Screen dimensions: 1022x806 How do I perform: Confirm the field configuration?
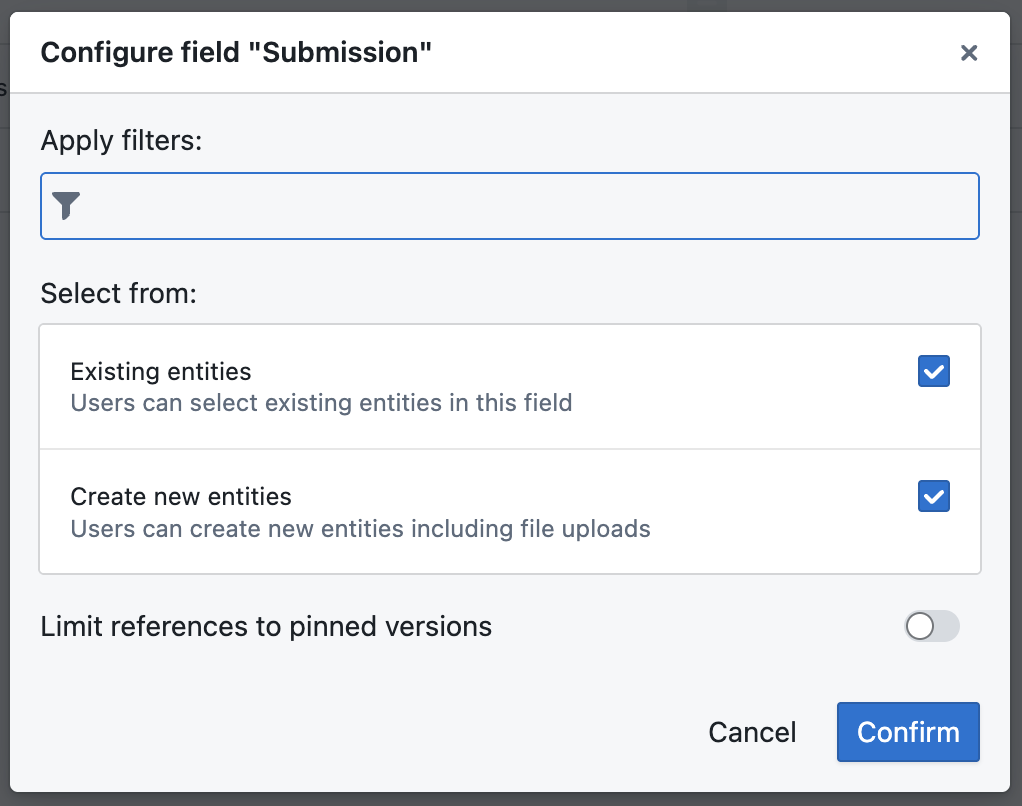coord(908,732)
